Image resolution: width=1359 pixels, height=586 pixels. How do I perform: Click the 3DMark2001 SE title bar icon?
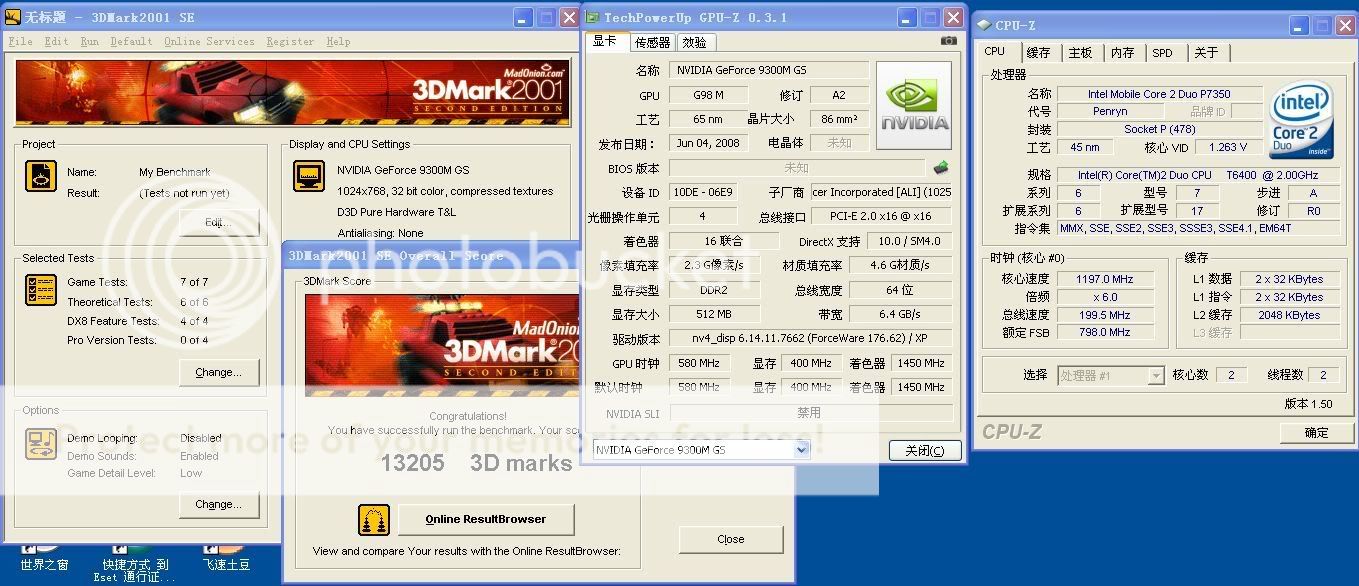pos(13,16)
